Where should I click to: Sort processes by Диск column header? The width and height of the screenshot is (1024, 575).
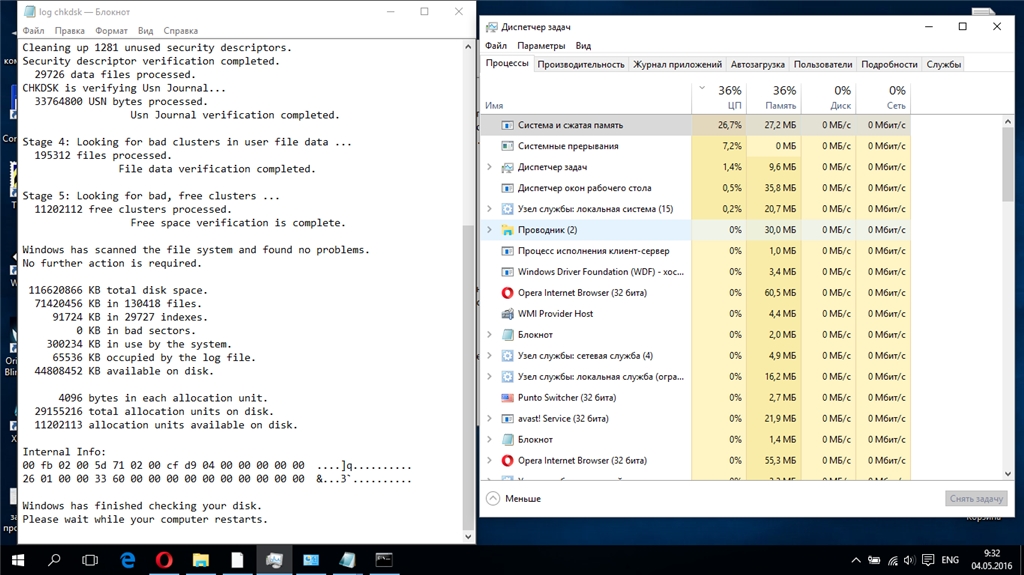(829, 97)
